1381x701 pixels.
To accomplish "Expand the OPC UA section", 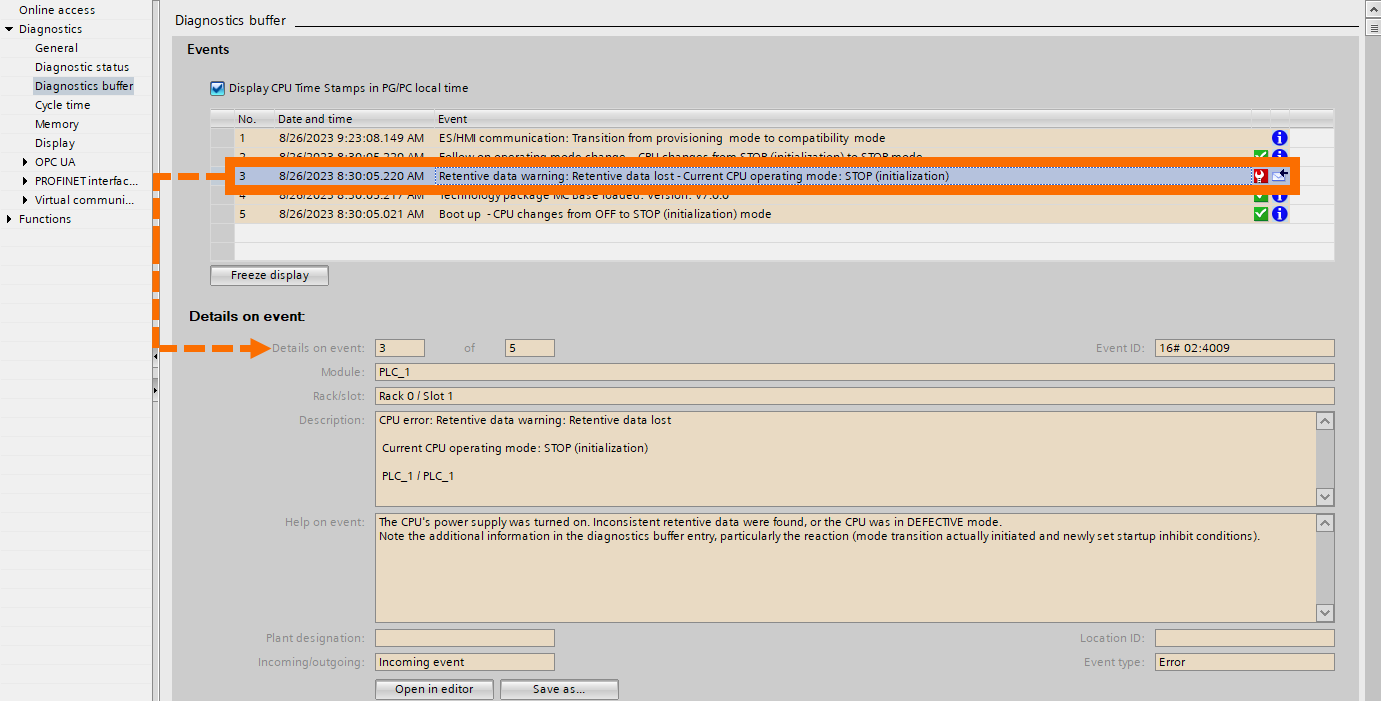I will [24, 161].
